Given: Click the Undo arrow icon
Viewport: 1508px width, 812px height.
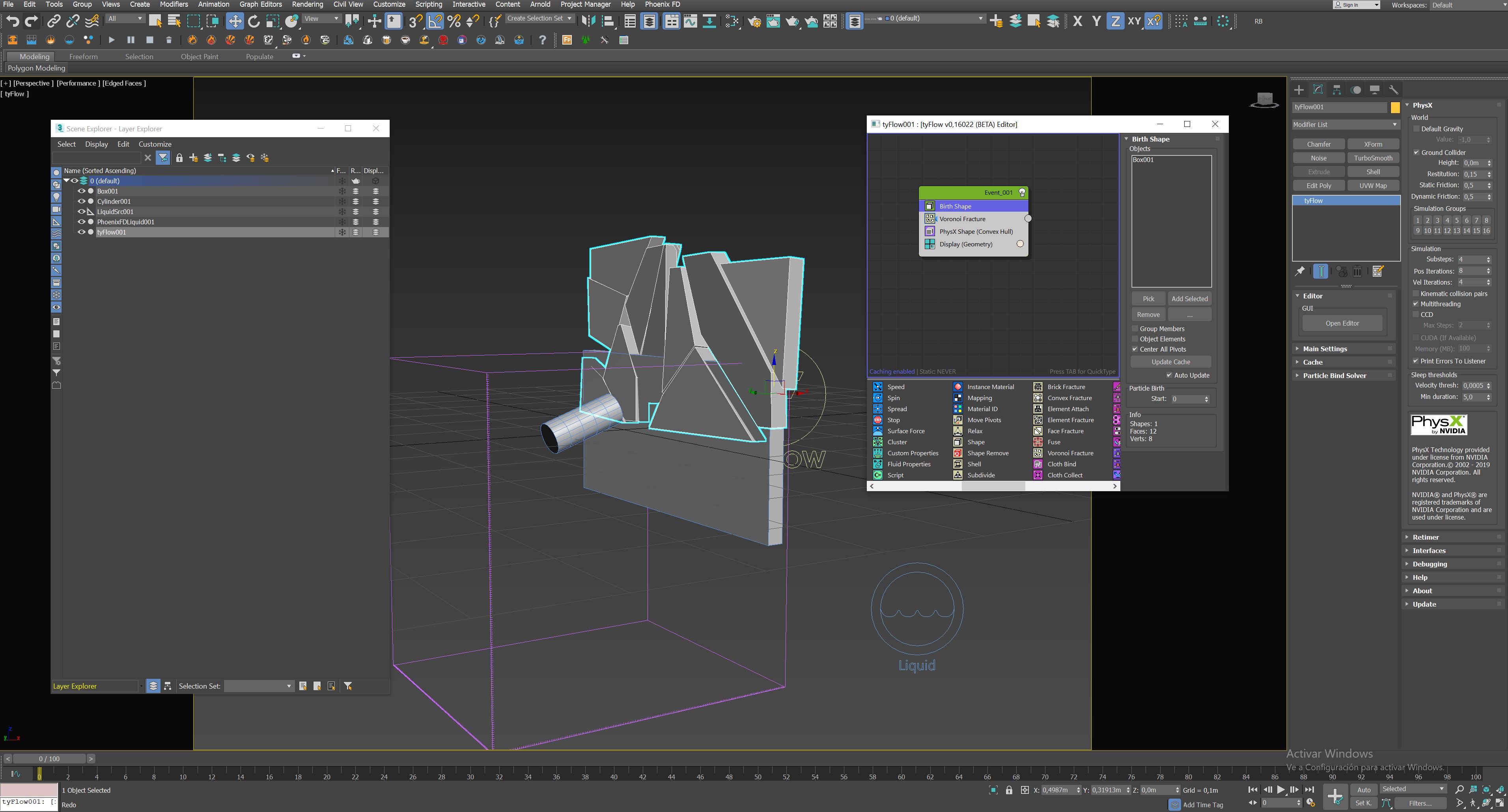Looking at the screenshot, I should click(x=12, y=22).
